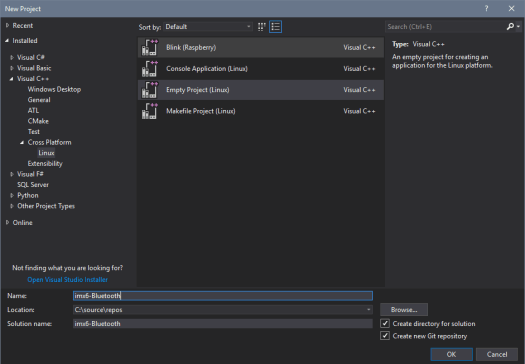Click the Solution name input field

223,323
